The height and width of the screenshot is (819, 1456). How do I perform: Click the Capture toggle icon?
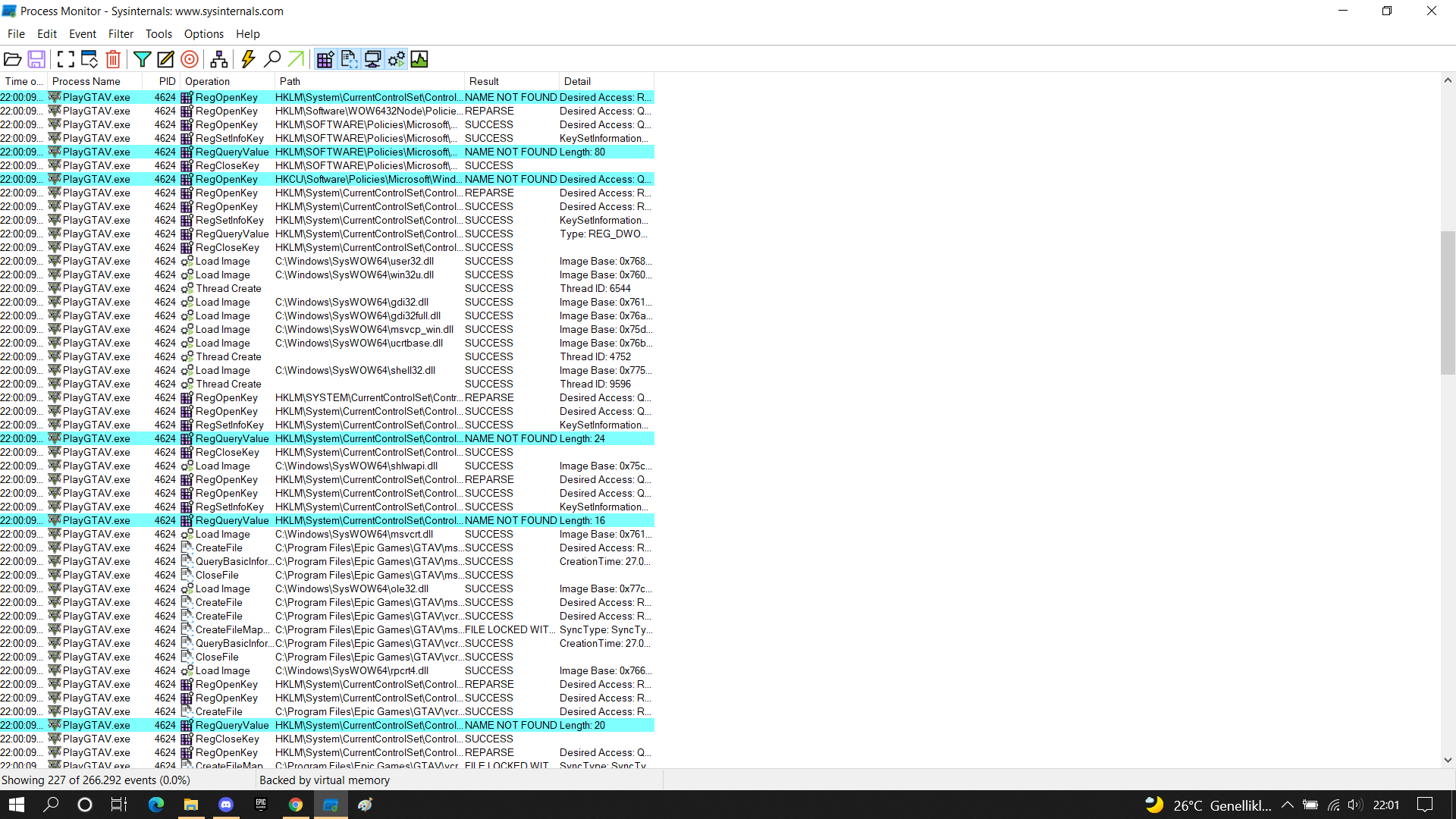point(66,59)
